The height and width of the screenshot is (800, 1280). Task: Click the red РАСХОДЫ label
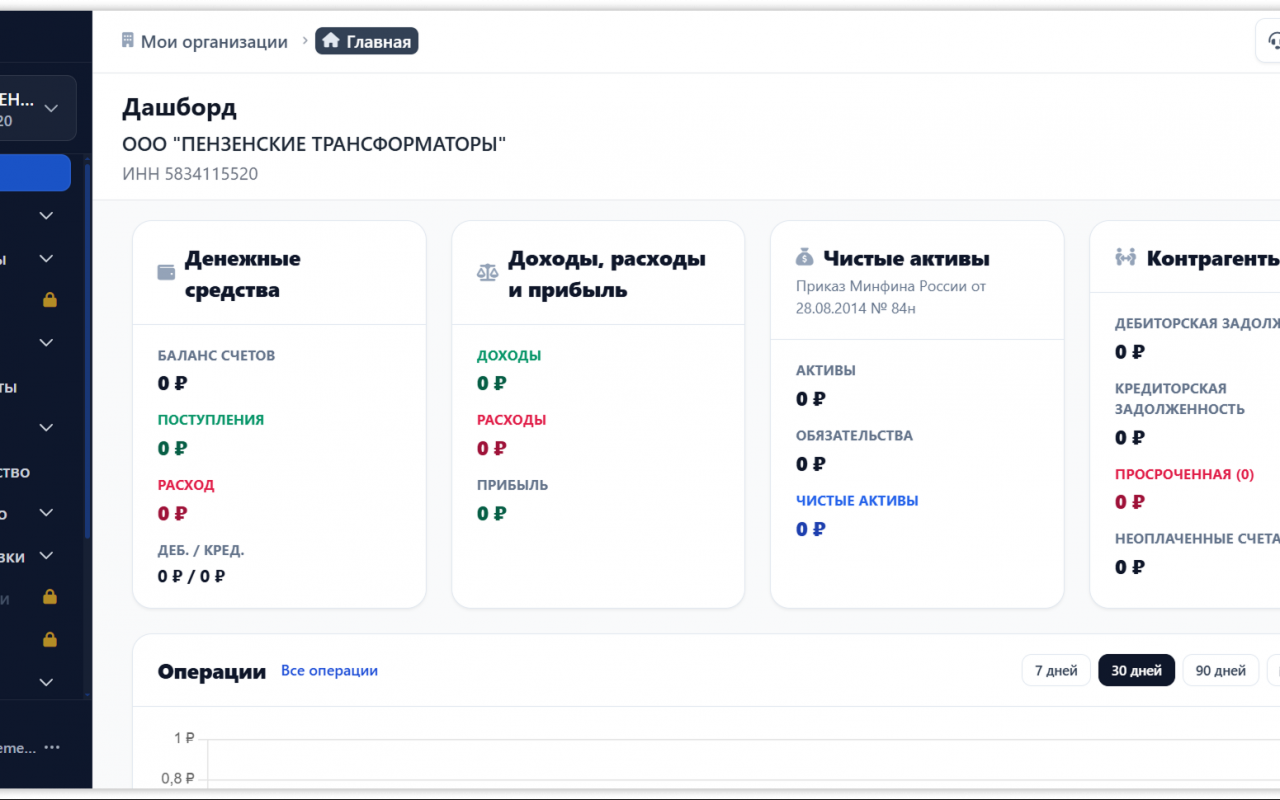(x=511, y=420)
